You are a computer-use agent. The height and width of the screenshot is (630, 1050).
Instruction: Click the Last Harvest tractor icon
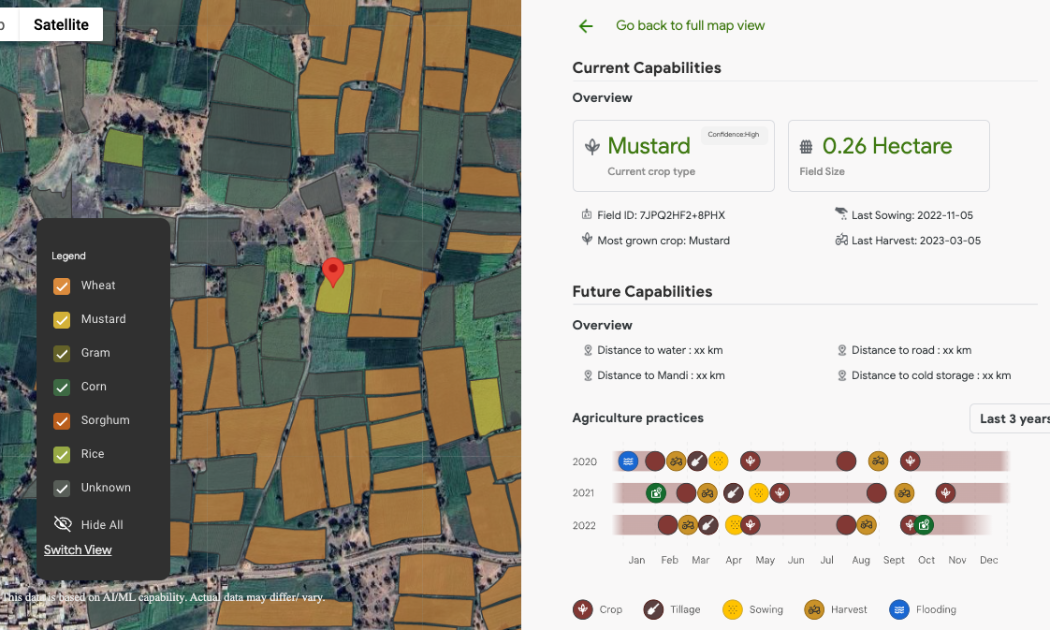click(x=842, y=239)
